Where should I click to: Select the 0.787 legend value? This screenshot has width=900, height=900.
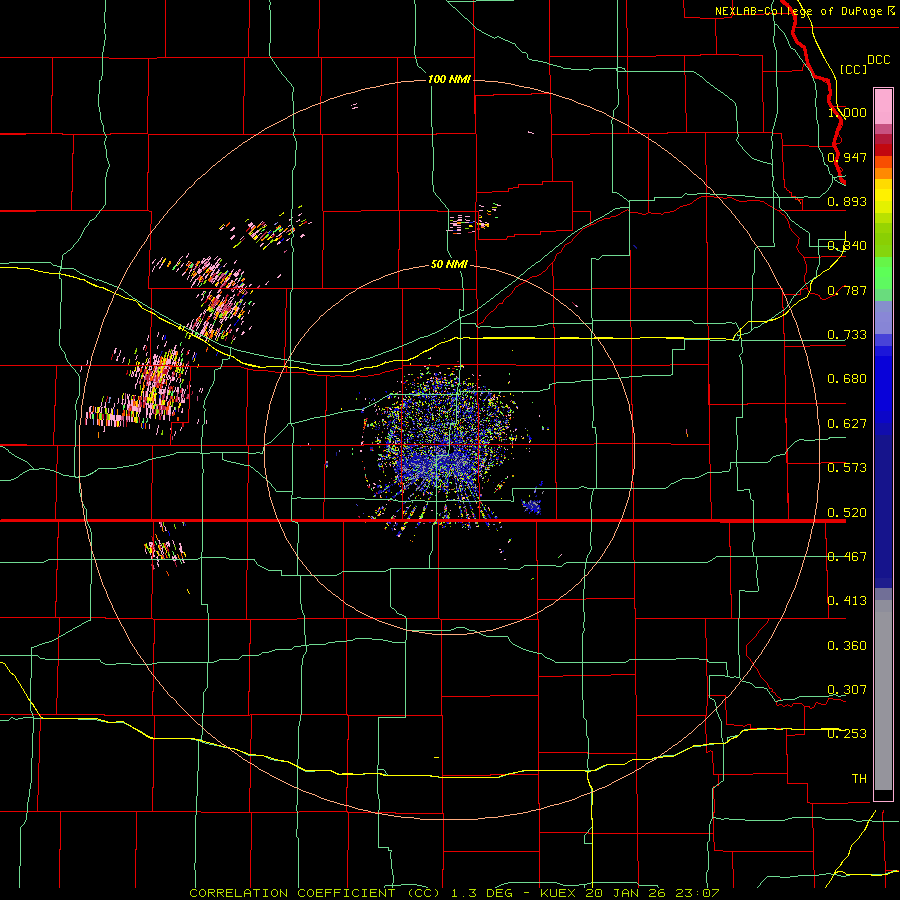[847, 290]
